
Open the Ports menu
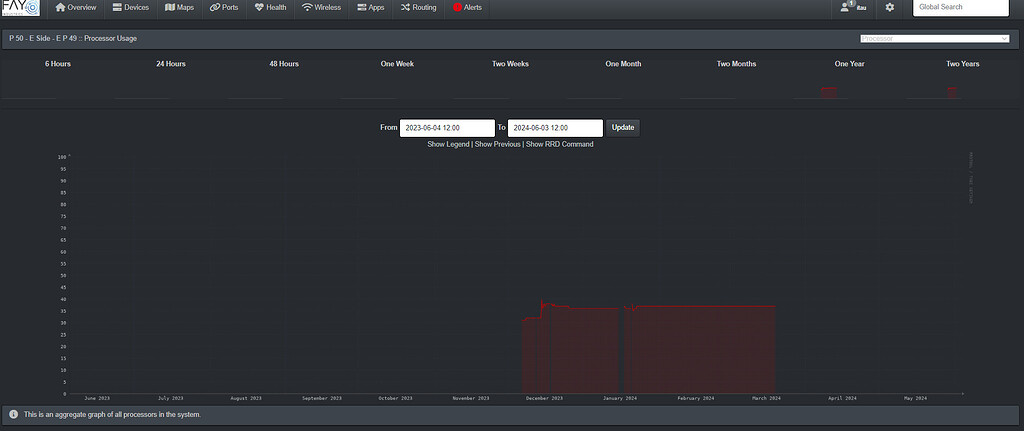224,8
